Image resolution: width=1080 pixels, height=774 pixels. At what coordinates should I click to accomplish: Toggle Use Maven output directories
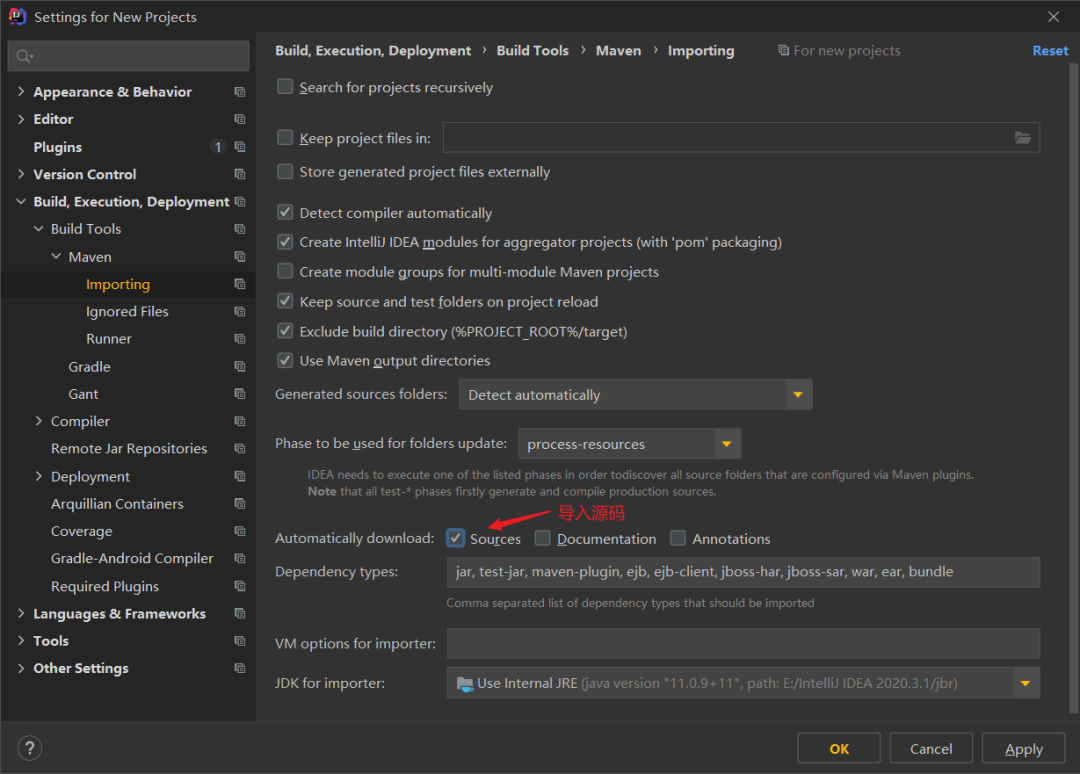(x=284, y=360)
